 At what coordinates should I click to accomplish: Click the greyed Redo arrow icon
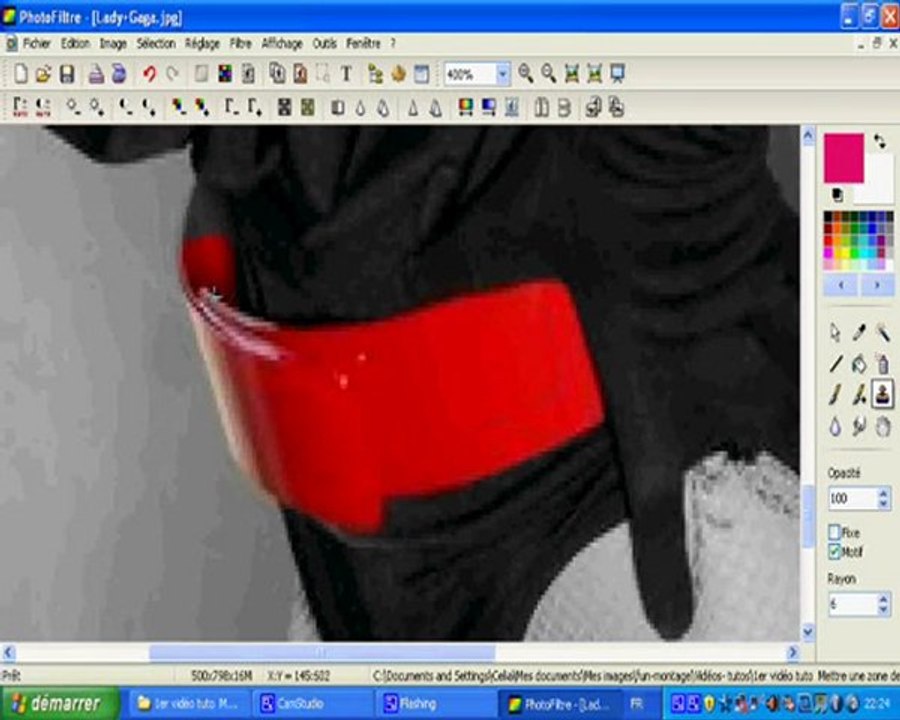(x=172, y=74)
